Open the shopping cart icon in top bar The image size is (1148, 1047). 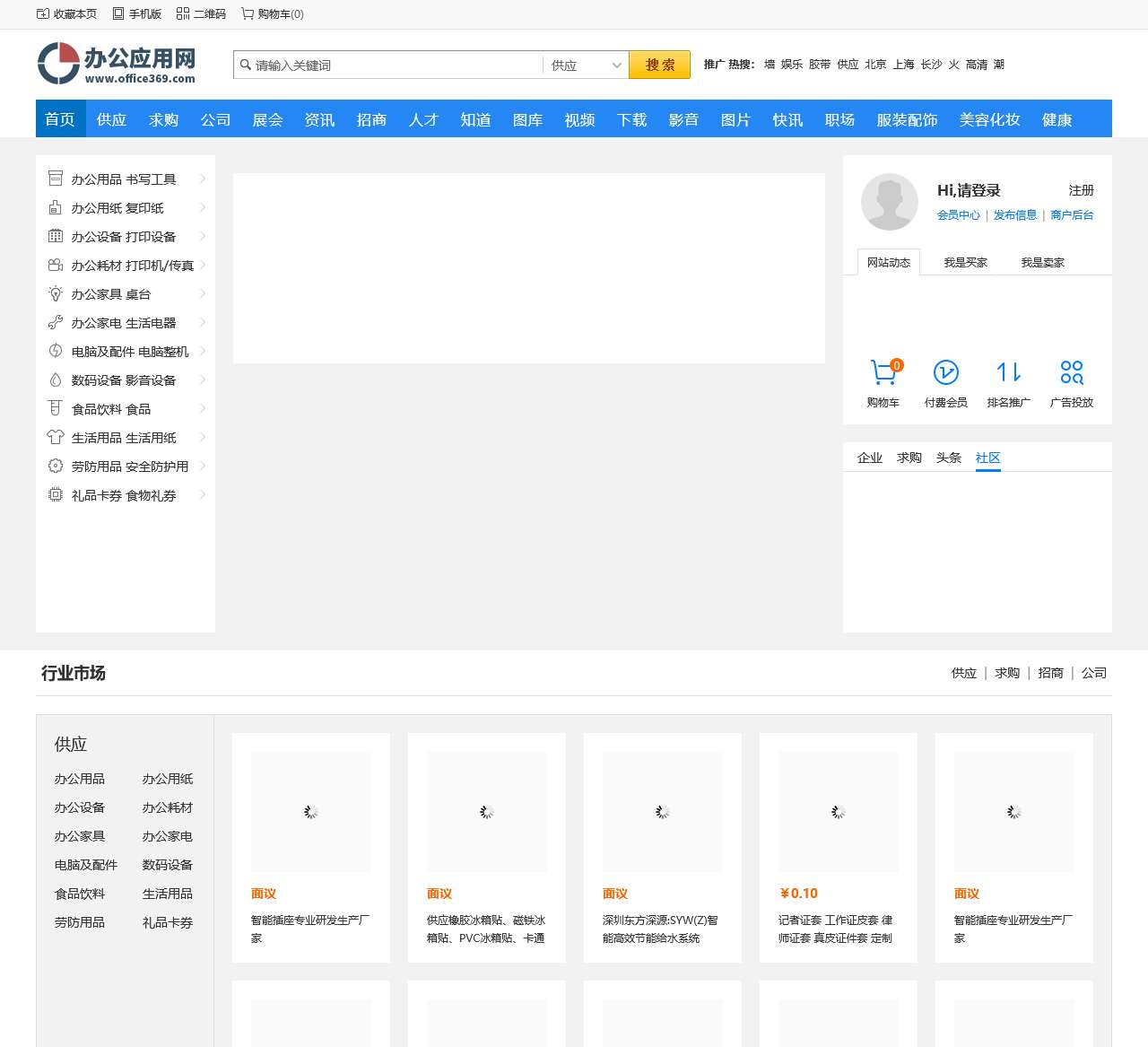click(248, 13)
